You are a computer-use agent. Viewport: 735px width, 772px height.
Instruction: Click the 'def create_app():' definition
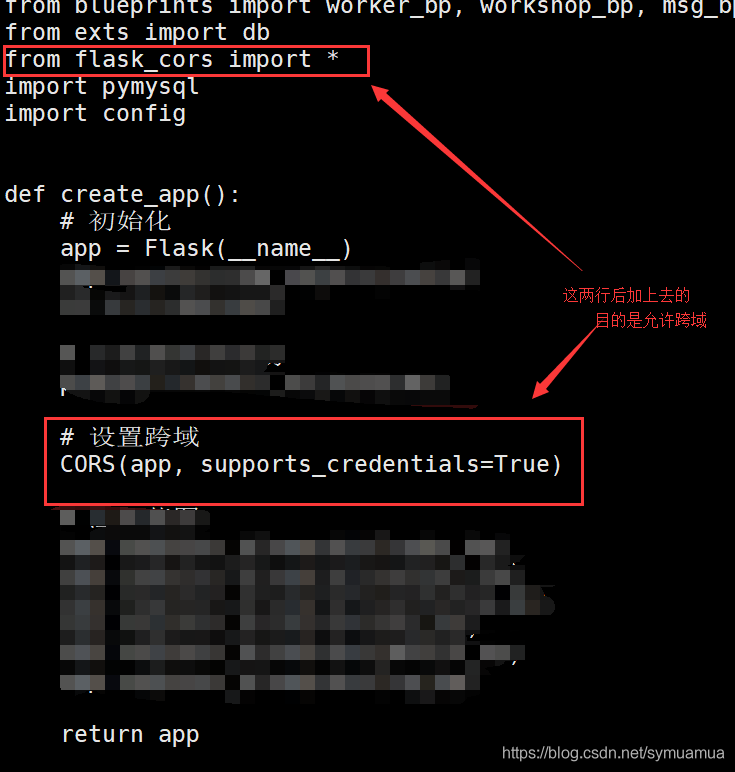[x=122, y=195]
